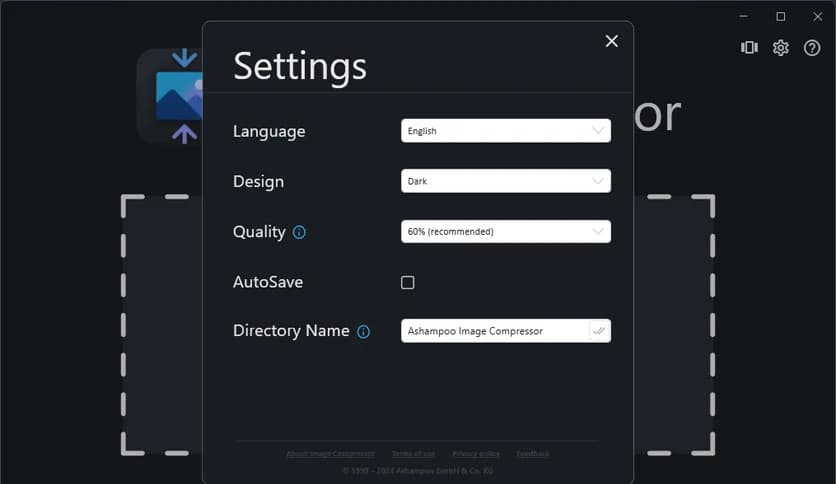The width and height of the screenshot is (836, 484).
Task: Minimize the application window
Action: click(x=744, y=17)
